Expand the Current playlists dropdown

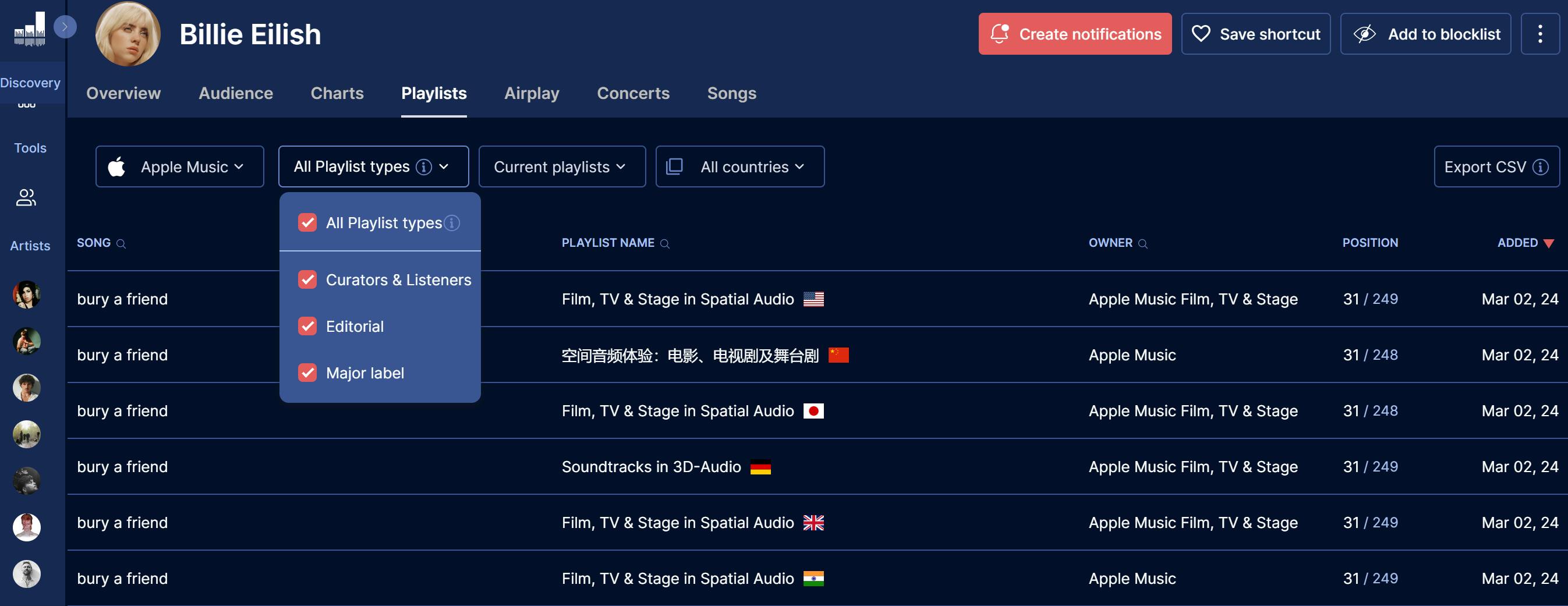[x=561, y=166]
